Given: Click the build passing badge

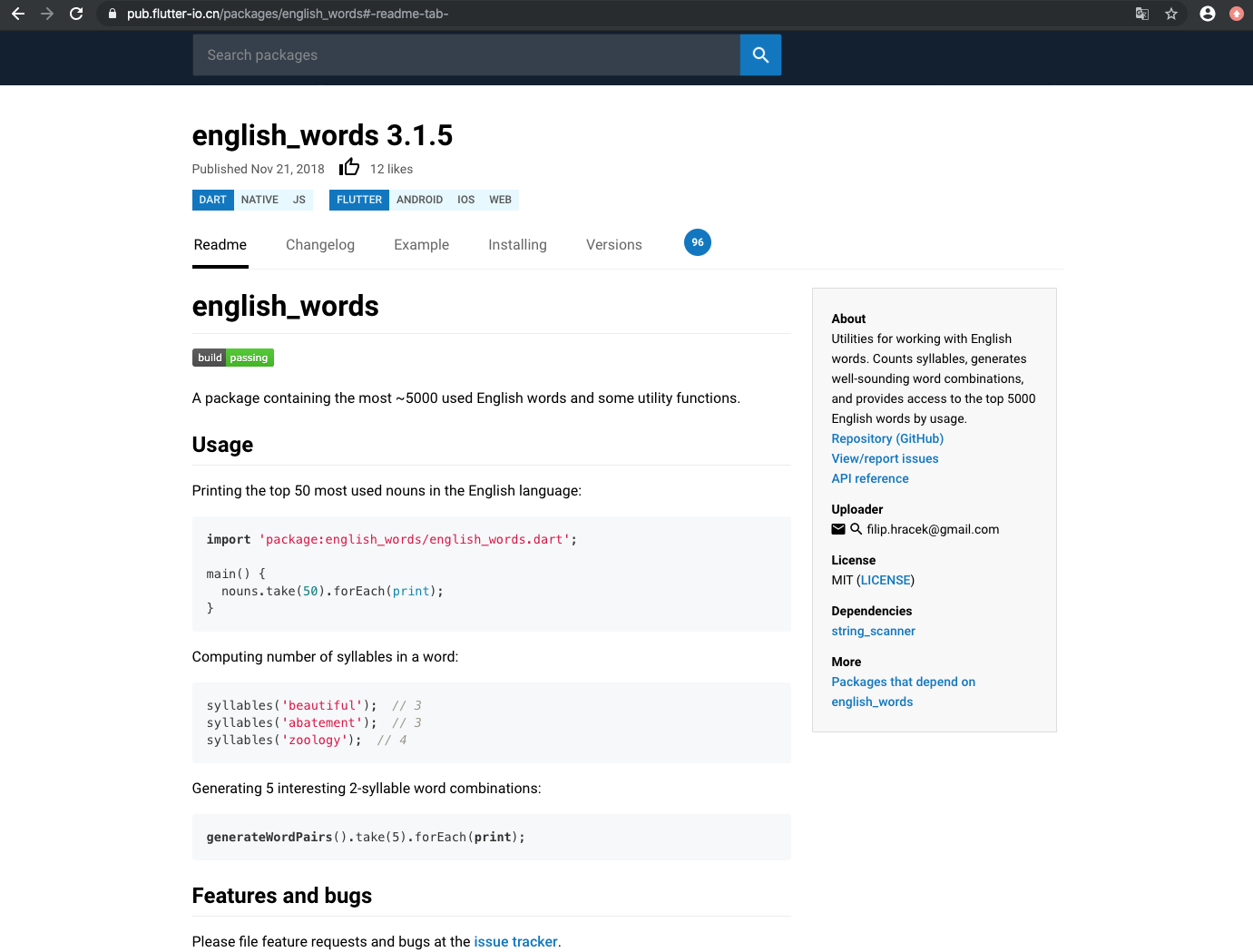Looking at the screenshot, I should (x=233, y=358).
